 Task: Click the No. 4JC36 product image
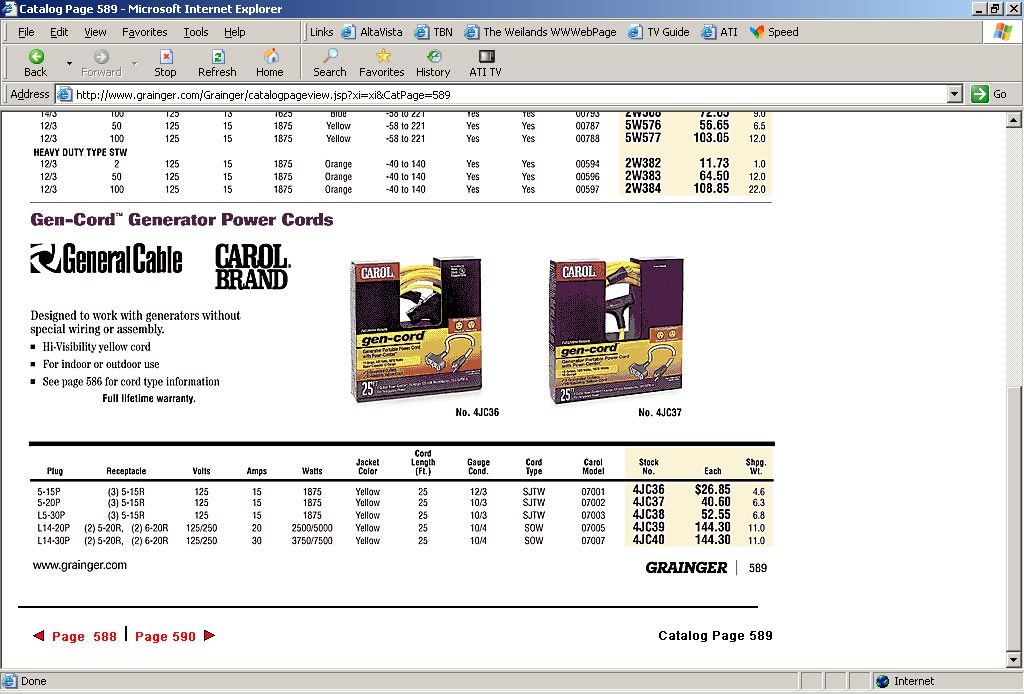pos(417,330)
